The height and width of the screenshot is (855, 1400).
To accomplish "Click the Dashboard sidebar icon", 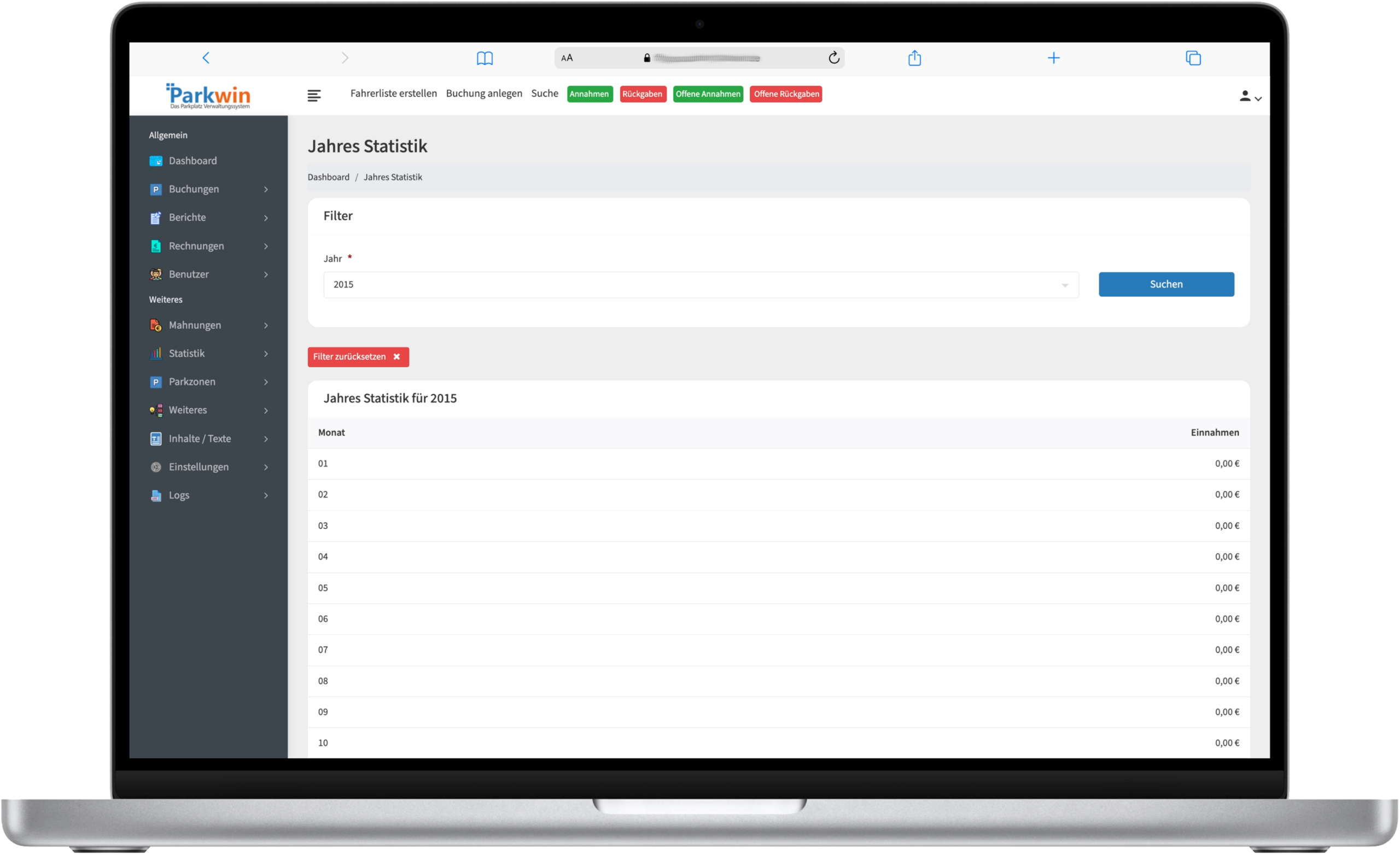I will click(156, 161).
